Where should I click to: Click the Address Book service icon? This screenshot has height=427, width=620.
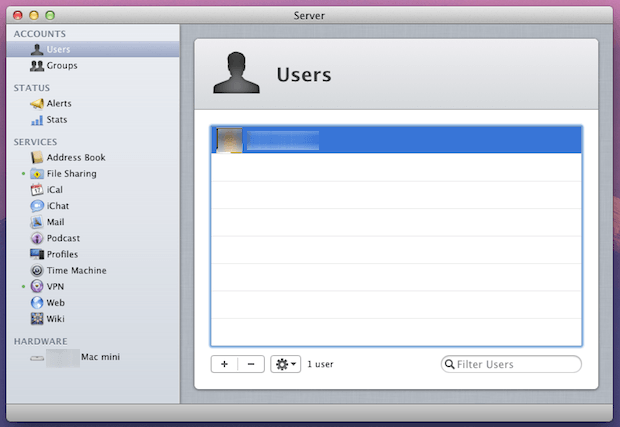[37, 157]
